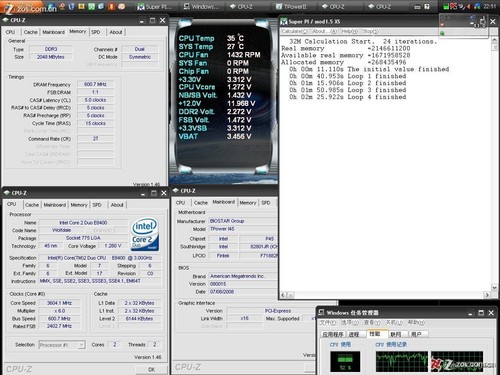
Task: Click the Rated FSB value 2402.7 MHz
Action: pos(59,326)
